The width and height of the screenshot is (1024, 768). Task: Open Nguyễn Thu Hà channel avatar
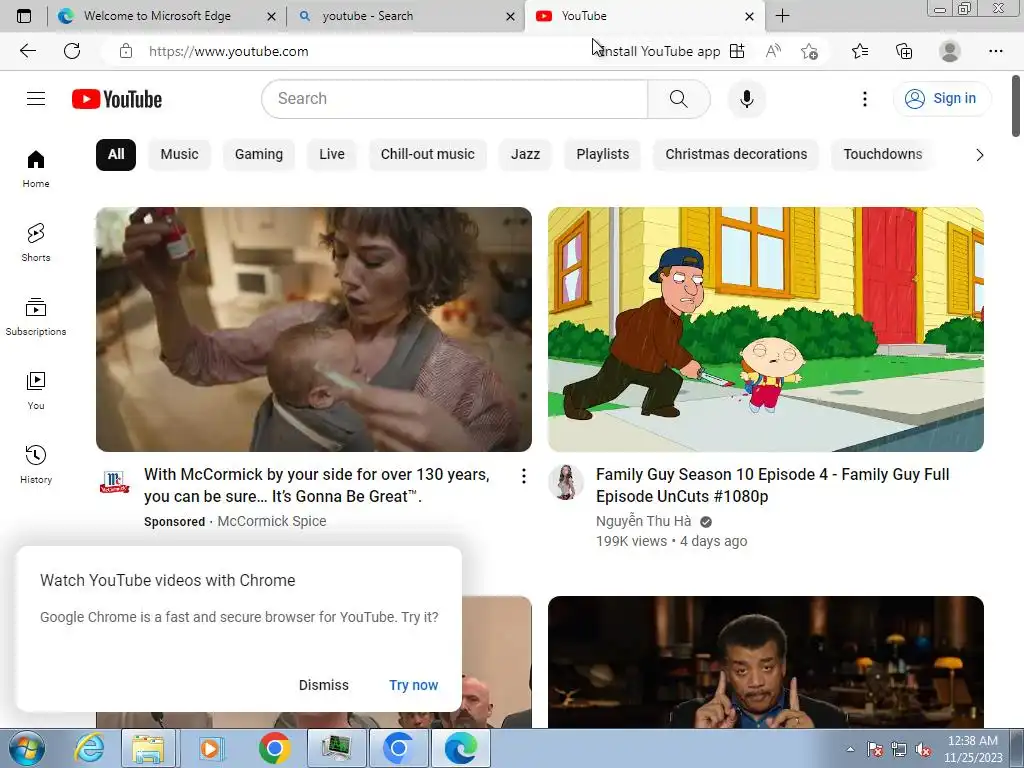click(x=566, y=482)
